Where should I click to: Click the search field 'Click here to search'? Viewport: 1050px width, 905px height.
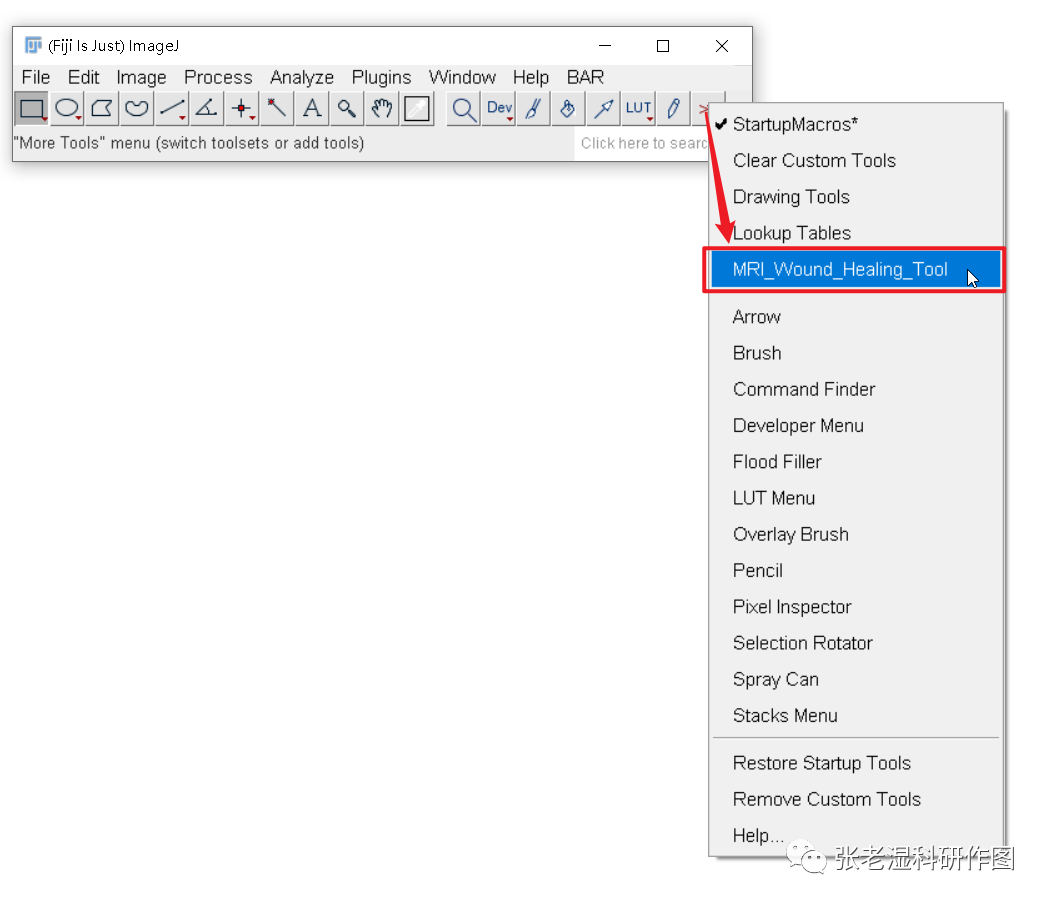pyautogui.click(x=643, y=143)
